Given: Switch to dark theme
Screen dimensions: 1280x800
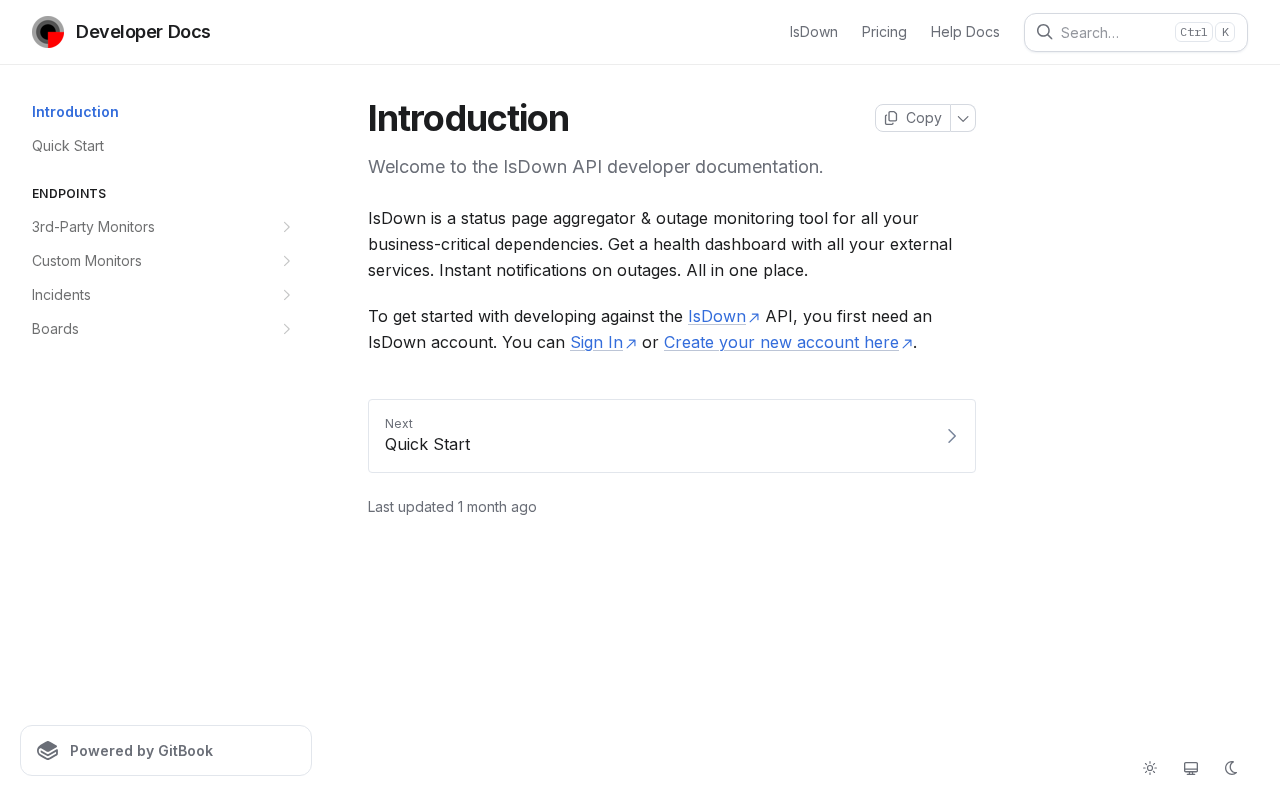Looking at the screenshot, I should (x=1231, y=768).
